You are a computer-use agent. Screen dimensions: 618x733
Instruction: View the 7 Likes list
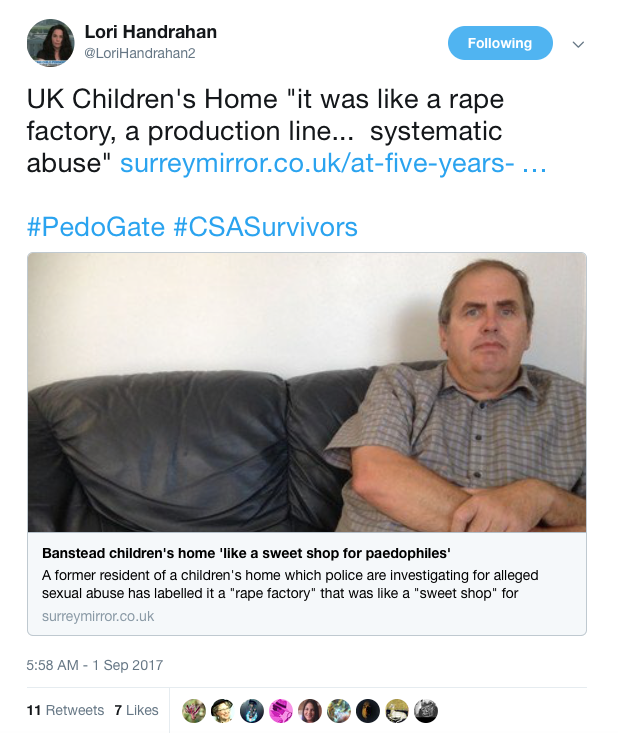coord(136,710)
